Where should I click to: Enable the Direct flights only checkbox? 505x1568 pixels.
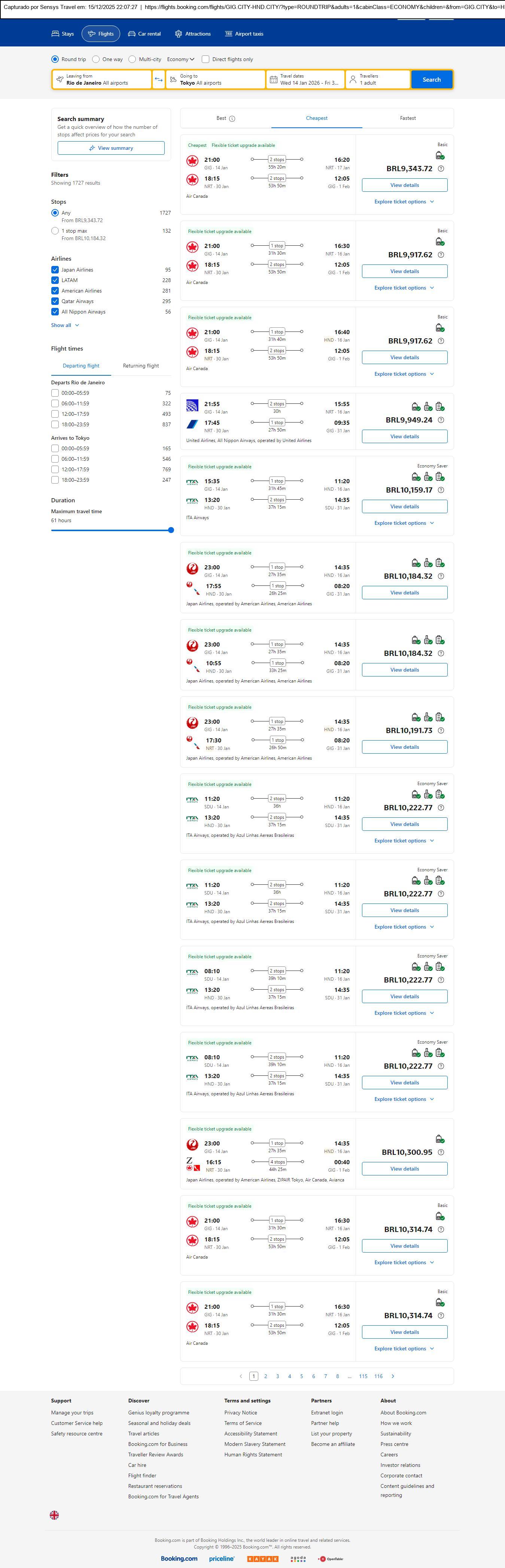pyautogui.click(x=206, y=60)
